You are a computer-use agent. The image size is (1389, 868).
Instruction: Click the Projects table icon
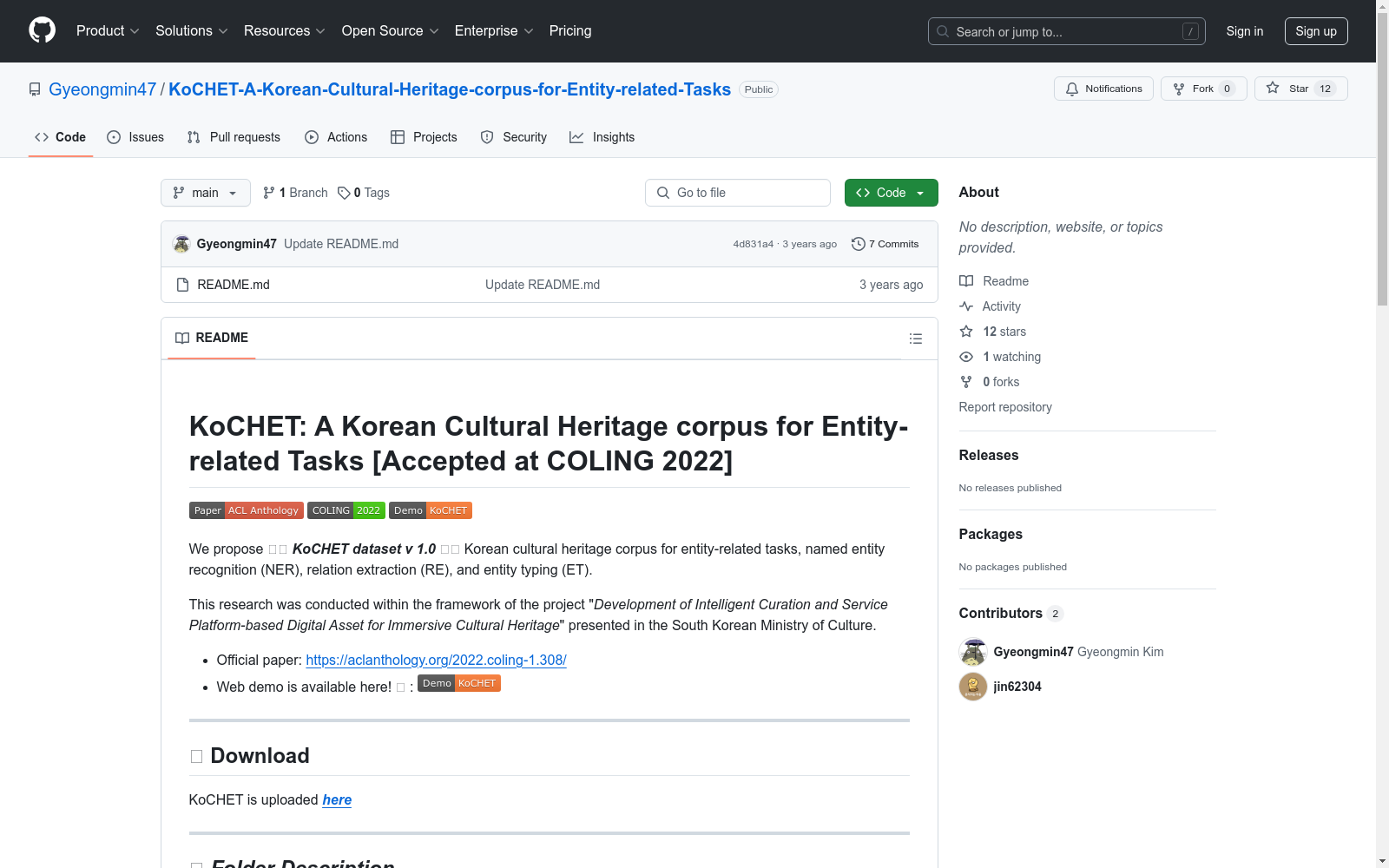[x=398, y=137]
